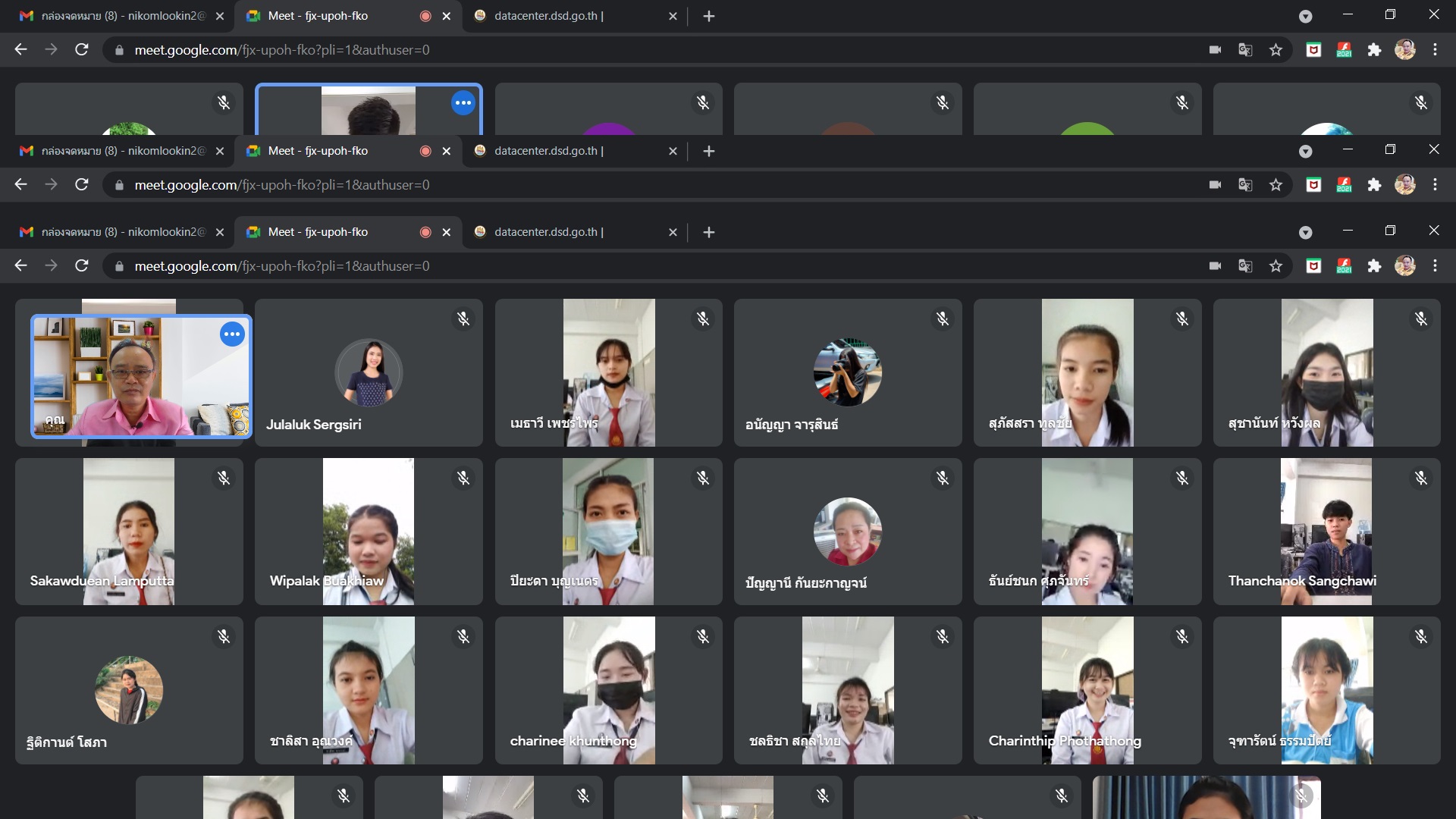Click muted mic icon on charinee khunthong tile
The image size is (1456, 819).
[x=703, y=636]
